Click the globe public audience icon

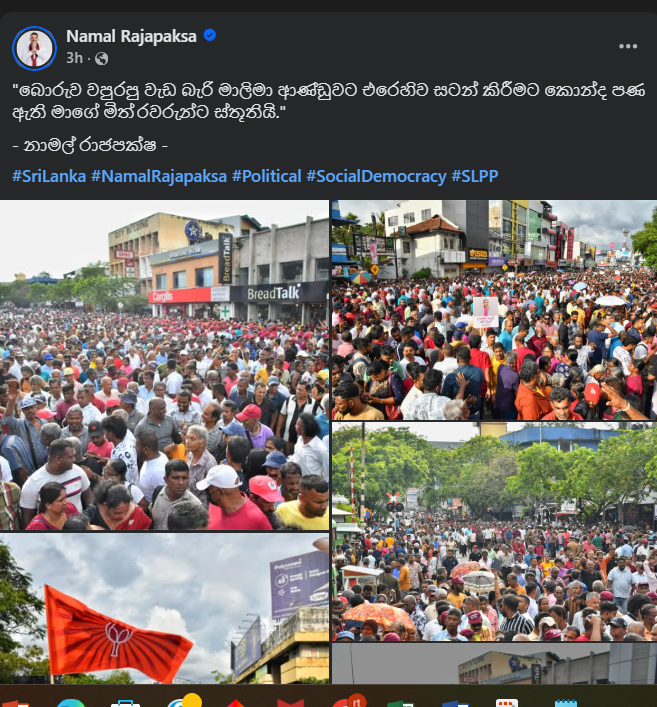pos(102,59)
